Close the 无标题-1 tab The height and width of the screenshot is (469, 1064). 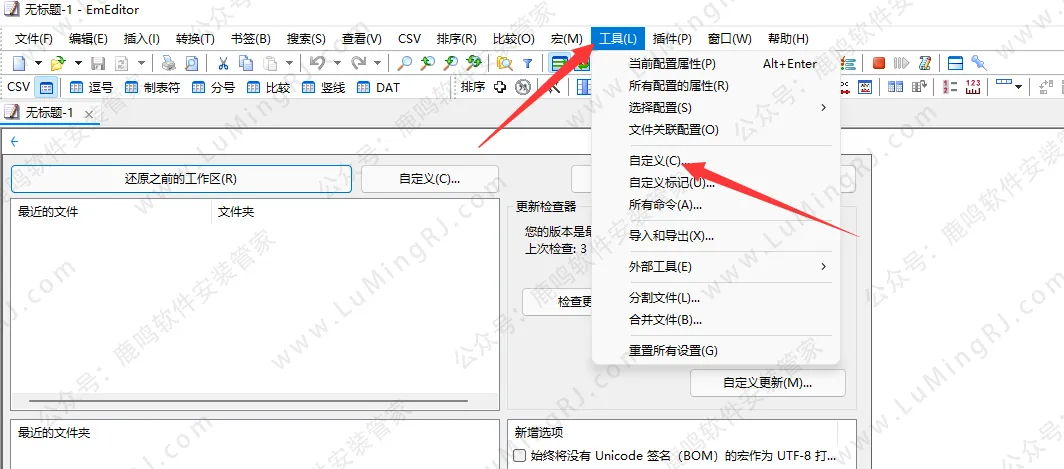[89, 114]
